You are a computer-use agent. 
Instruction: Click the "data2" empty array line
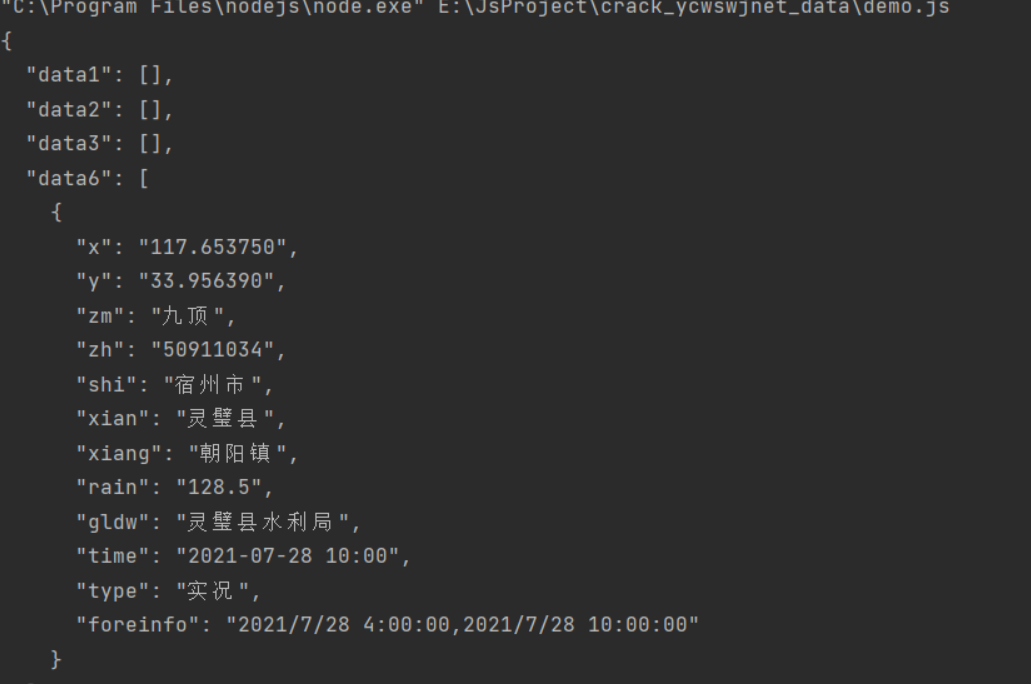tap(100, 109)
